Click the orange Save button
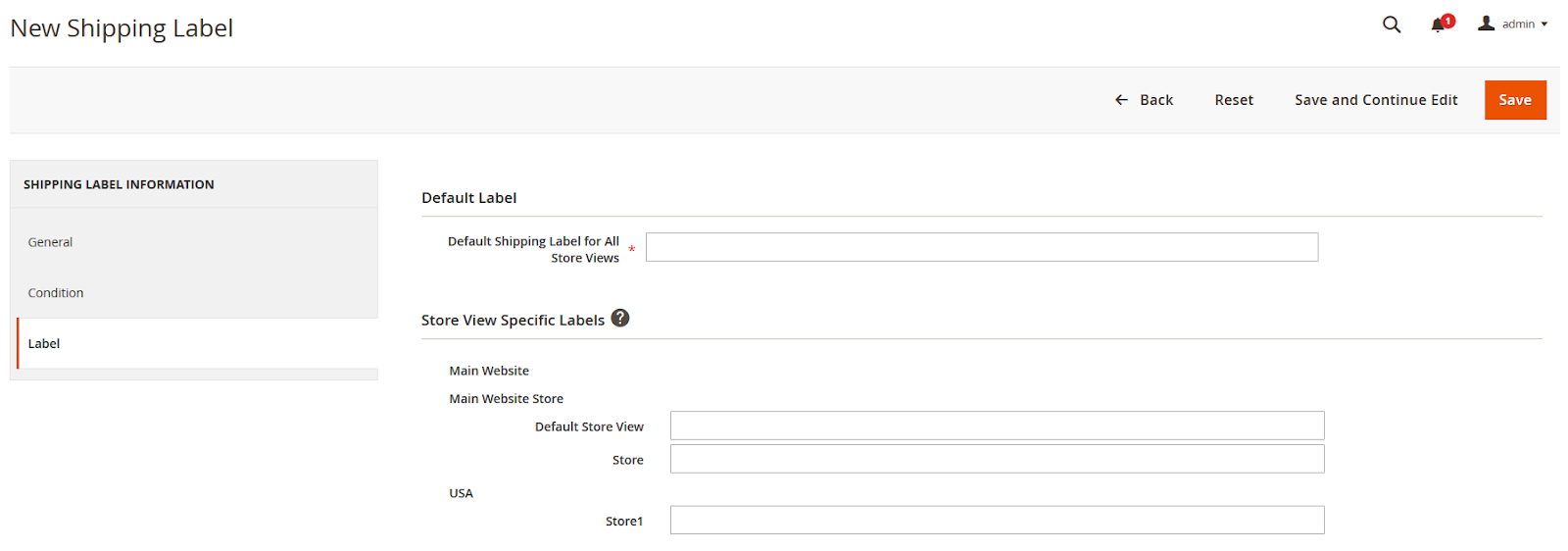 [x=1514, y=100]
